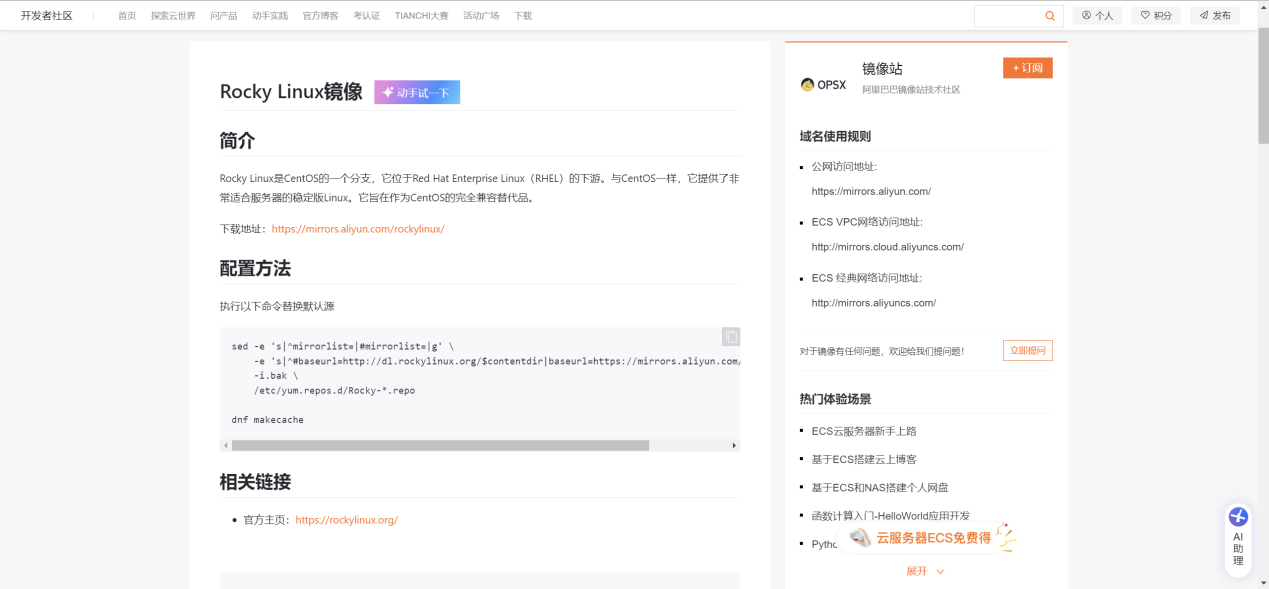Click the OPSX logo

pos(823,85)
